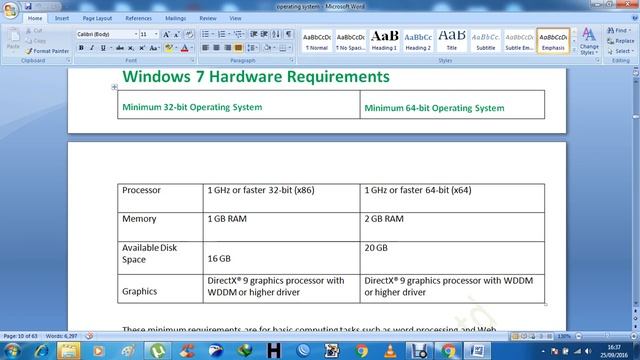
Task: Open Chrome from the Windows taskbar
Action: pyautogui.click(x=361, y=351)
